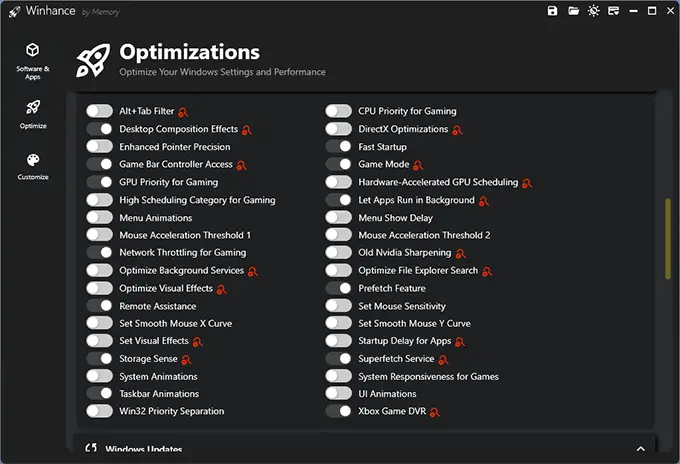
Task: Click the red icon next to Storage Sense
Action: pos(185,359)
